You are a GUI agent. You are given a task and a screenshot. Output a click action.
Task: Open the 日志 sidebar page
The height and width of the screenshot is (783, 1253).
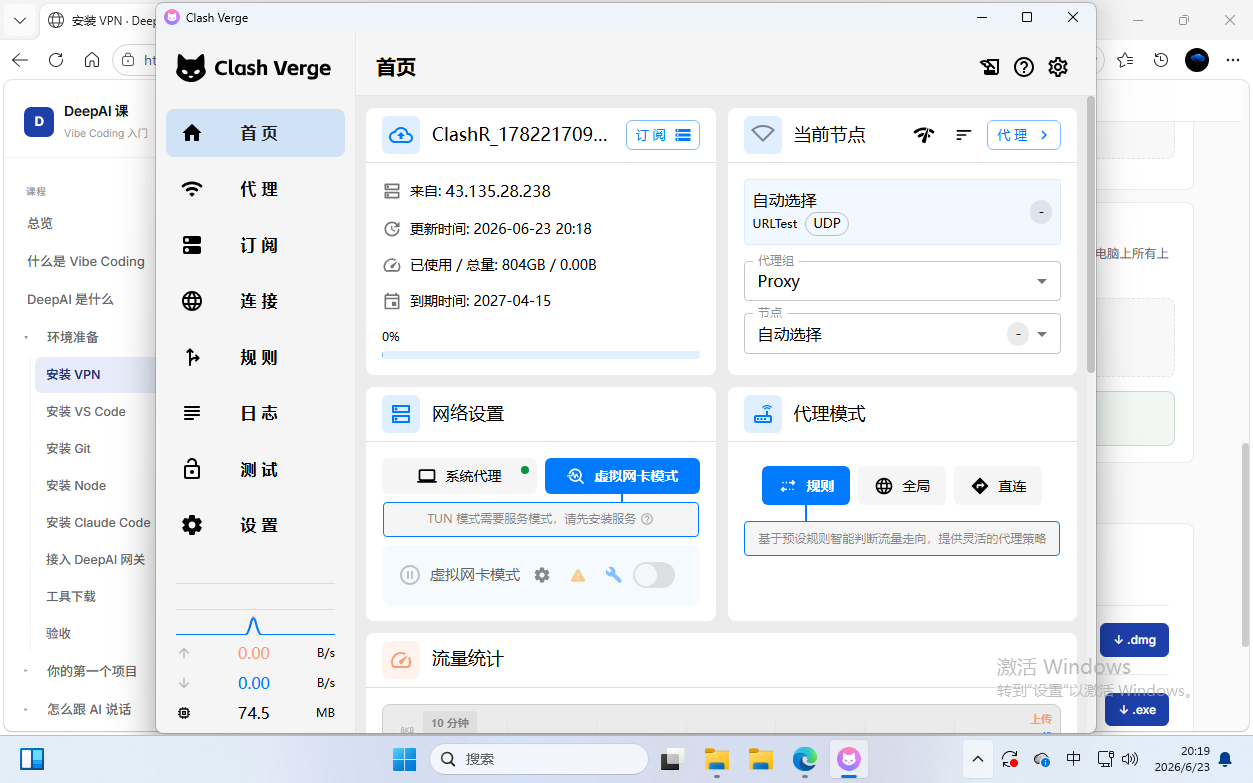coord(255,413)
